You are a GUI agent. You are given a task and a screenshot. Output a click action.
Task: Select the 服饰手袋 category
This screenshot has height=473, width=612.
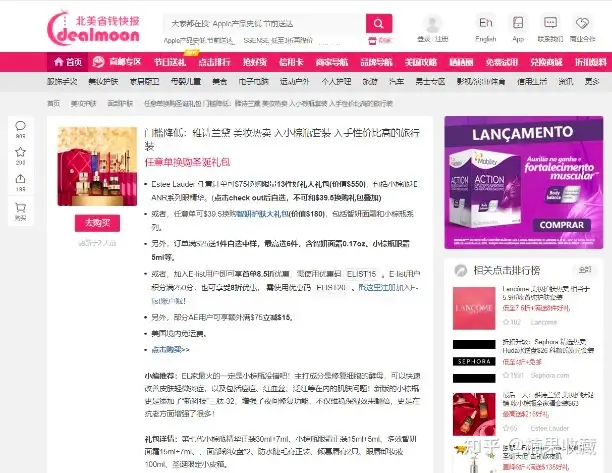point(62,82)
